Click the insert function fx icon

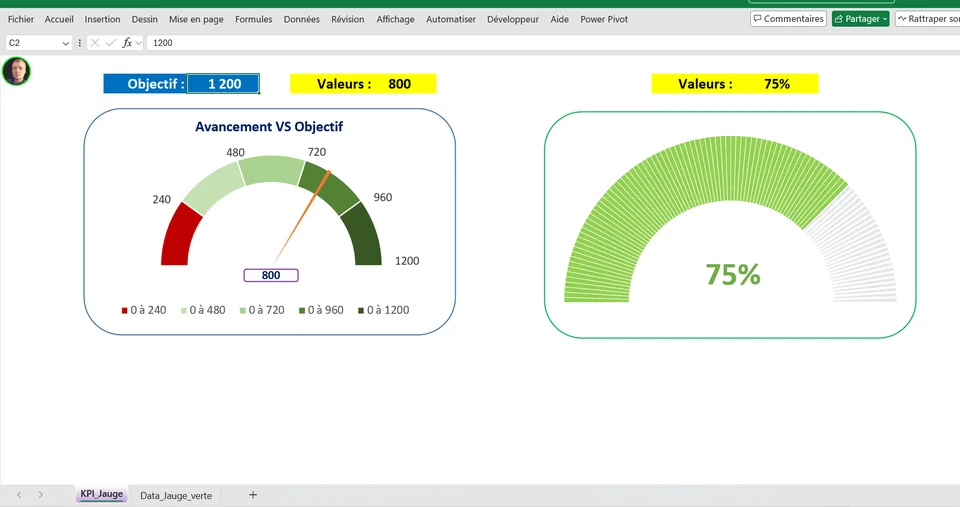click(x=127, y=43)
